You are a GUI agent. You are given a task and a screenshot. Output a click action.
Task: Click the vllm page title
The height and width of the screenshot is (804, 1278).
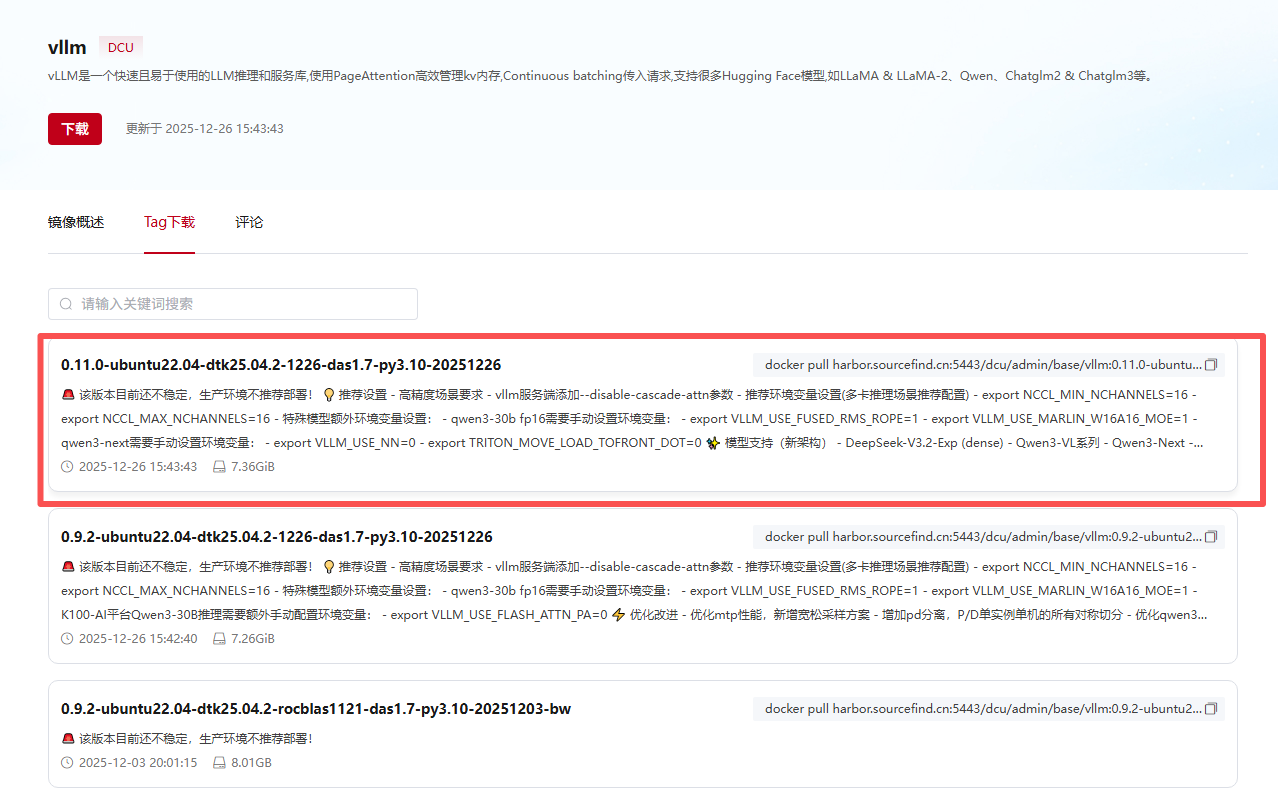[x=67, y=47]
